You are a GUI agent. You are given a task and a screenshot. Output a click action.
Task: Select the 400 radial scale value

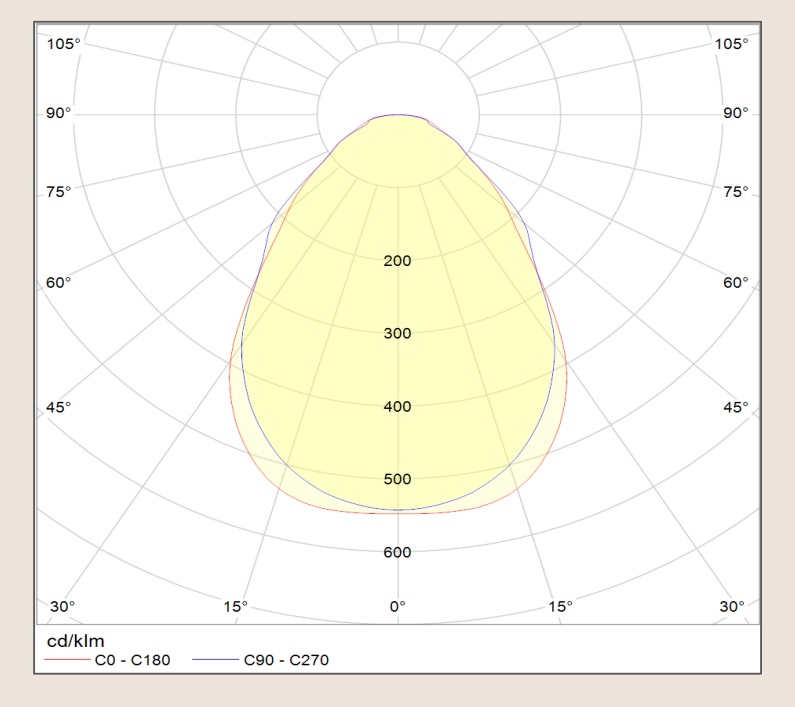pyautogui.click(x=397, y=407)
